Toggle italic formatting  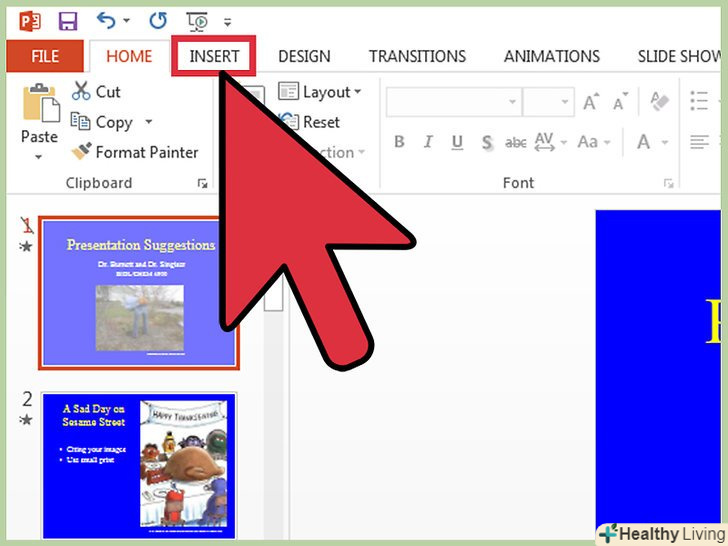point(428,142)
